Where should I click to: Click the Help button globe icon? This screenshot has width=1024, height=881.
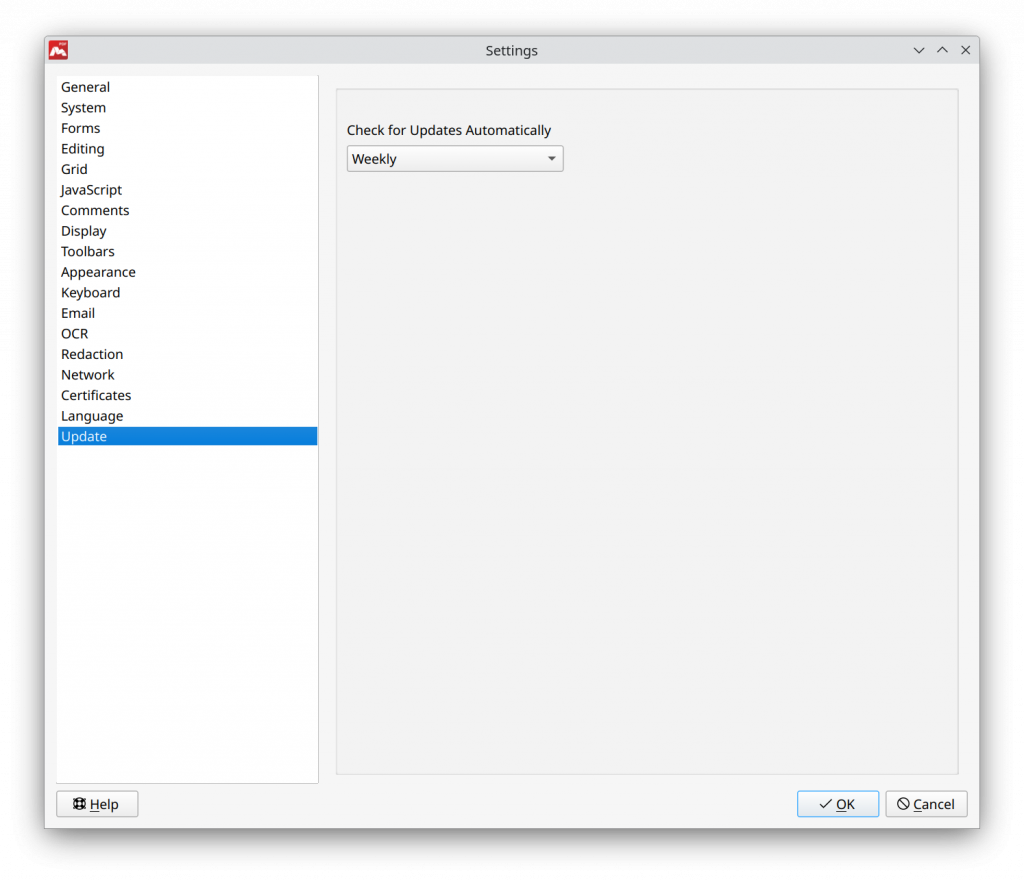click(78, 804)
